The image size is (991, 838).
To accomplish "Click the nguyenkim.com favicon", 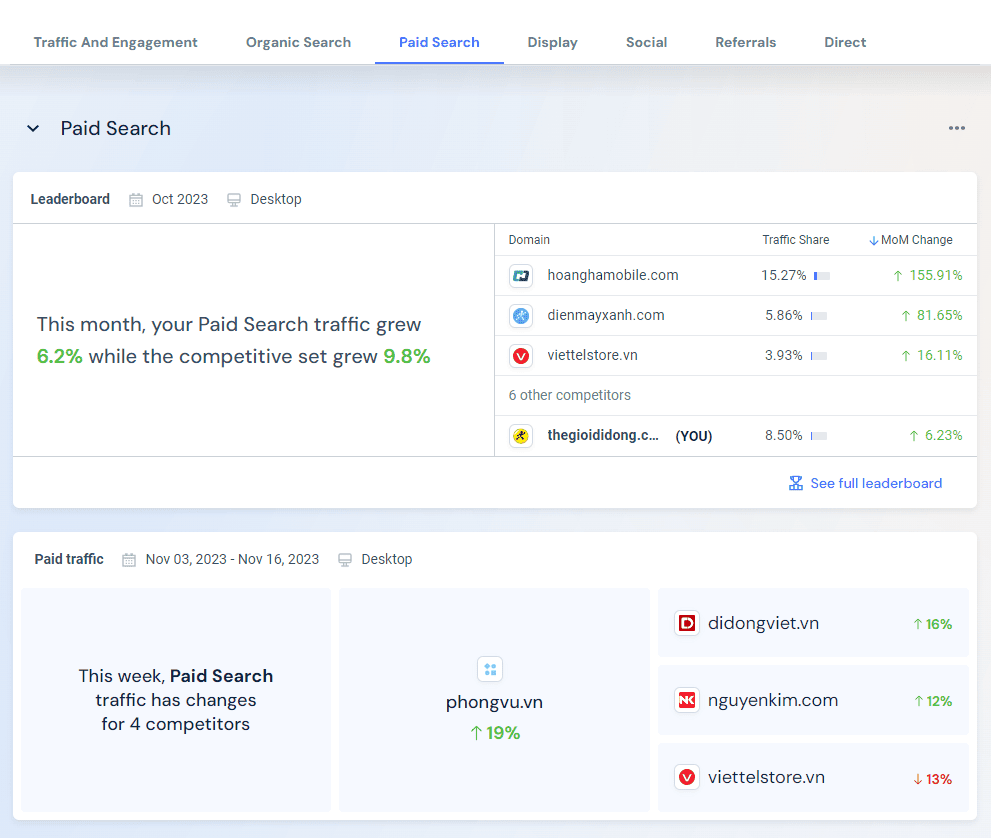I will (687, 700).
